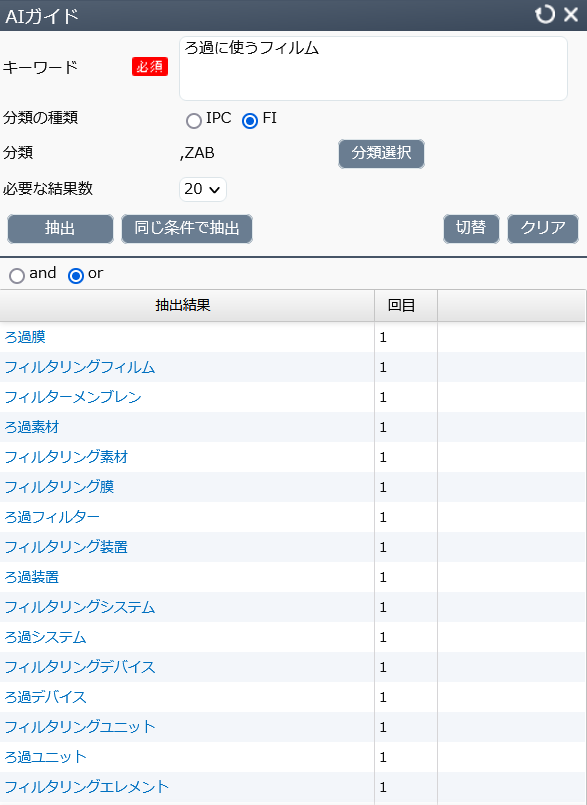Click the refresh icon in AIガイド header
The image size is (587, 805).
pyautogui.click(x=544, y=14)
